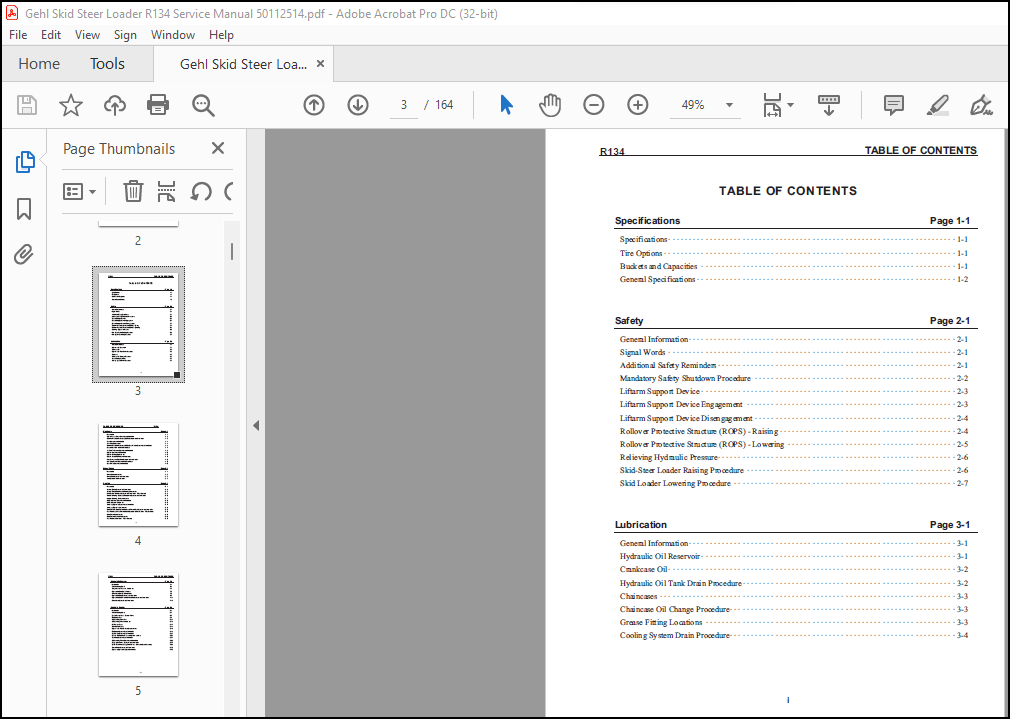1010x719 pixels.
Task: Activate the Hand pan tool
Action: pyautogui.click(x=549, y=105)
